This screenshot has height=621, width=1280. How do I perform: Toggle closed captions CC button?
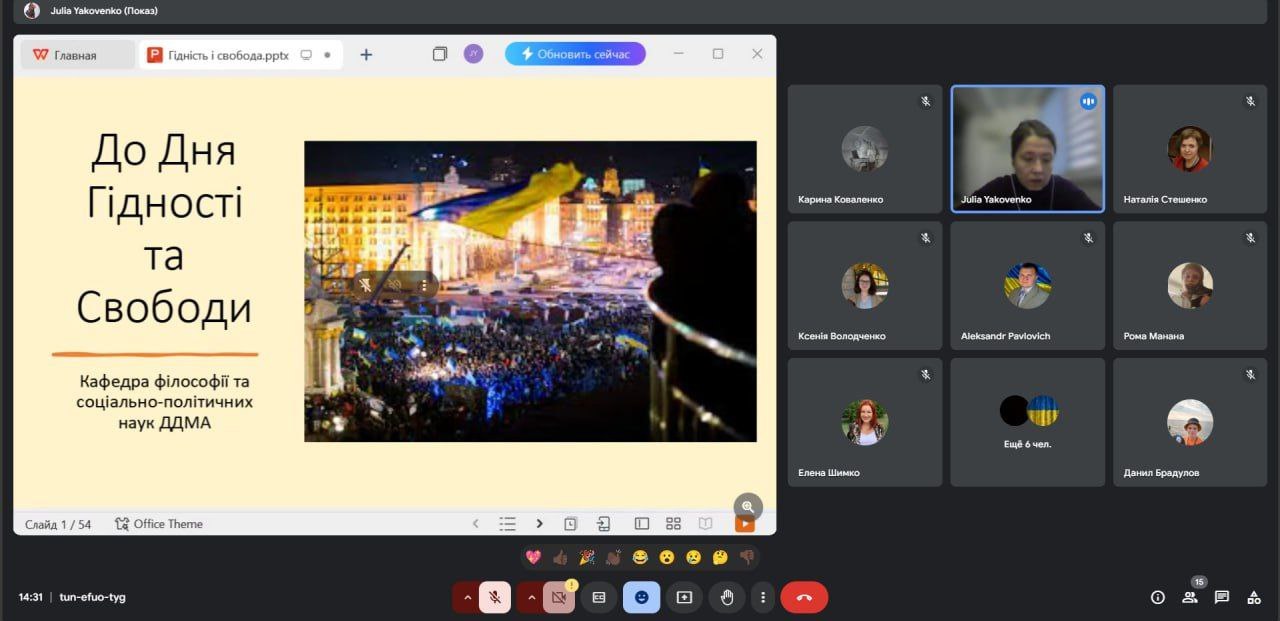click(599, 597)
